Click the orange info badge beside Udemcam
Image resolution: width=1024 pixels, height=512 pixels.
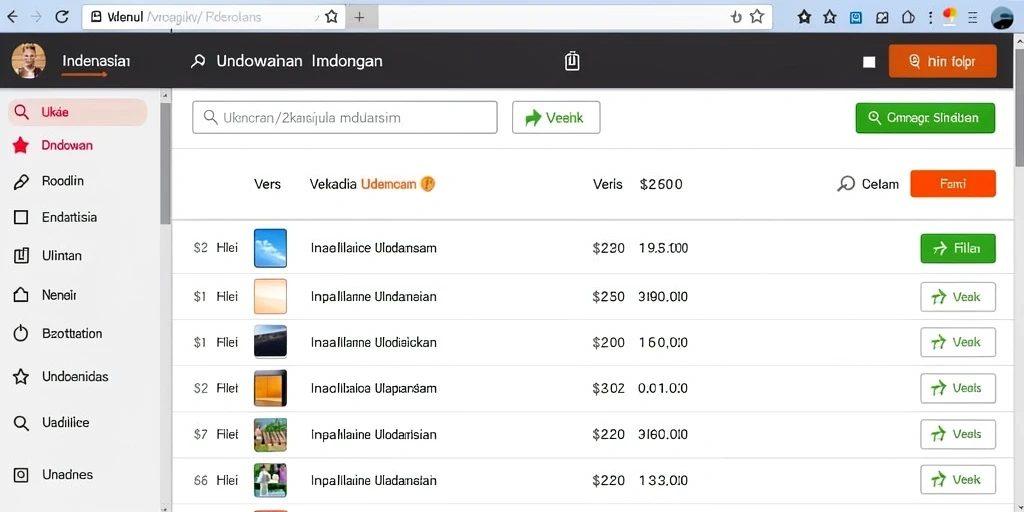coord(428,184)
